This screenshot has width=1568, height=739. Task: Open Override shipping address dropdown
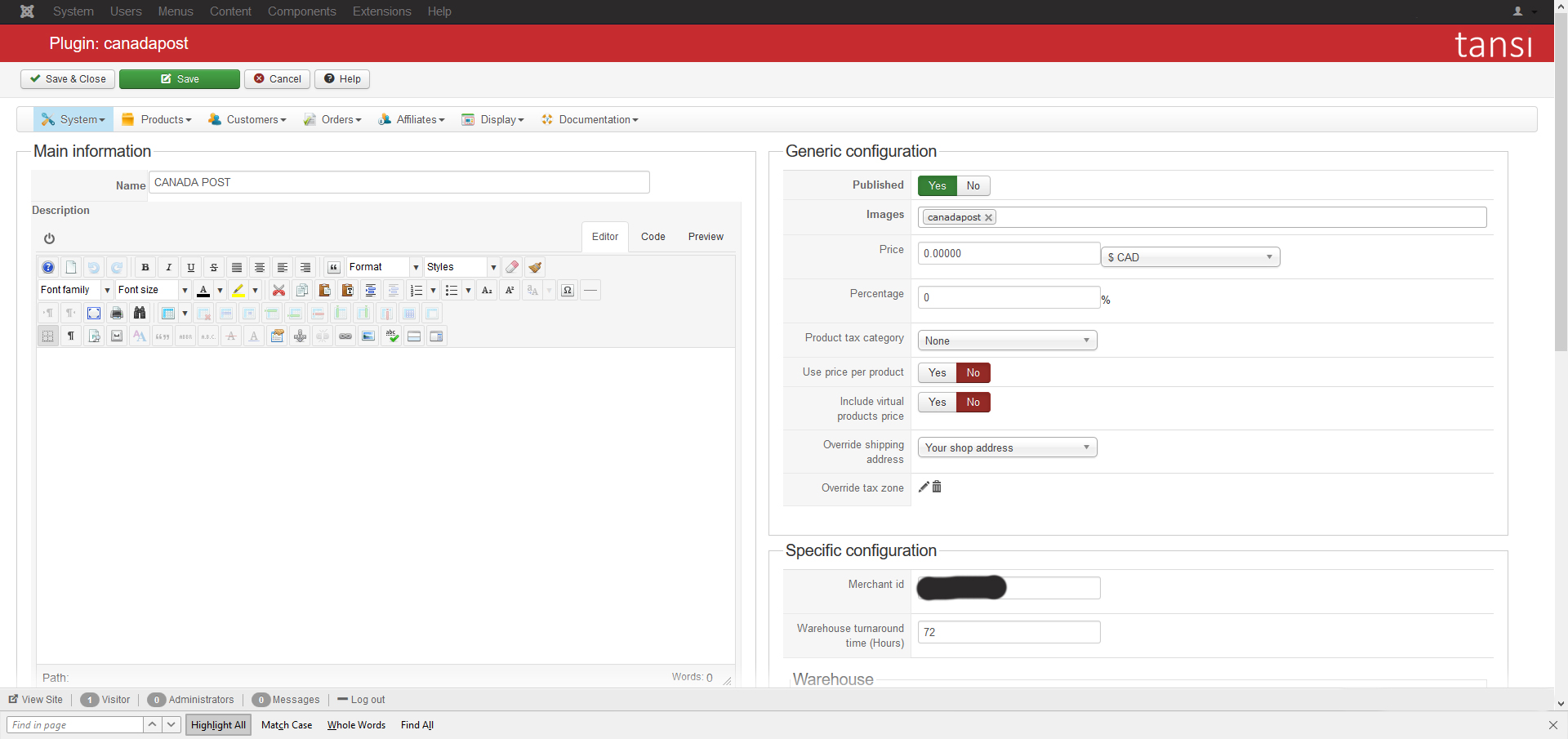point(1008,447)
